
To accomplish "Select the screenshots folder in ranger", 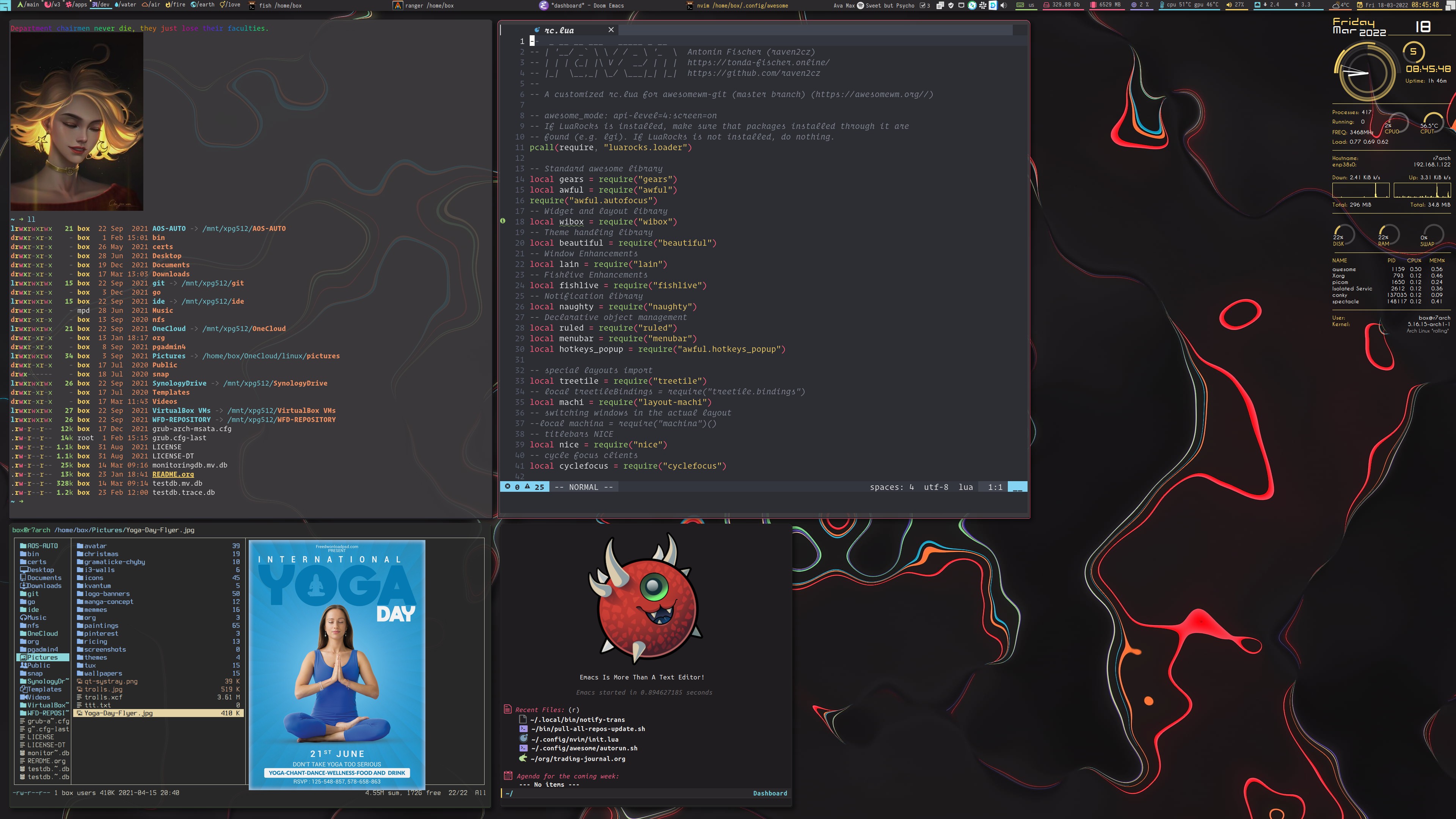I will point(105,650).
